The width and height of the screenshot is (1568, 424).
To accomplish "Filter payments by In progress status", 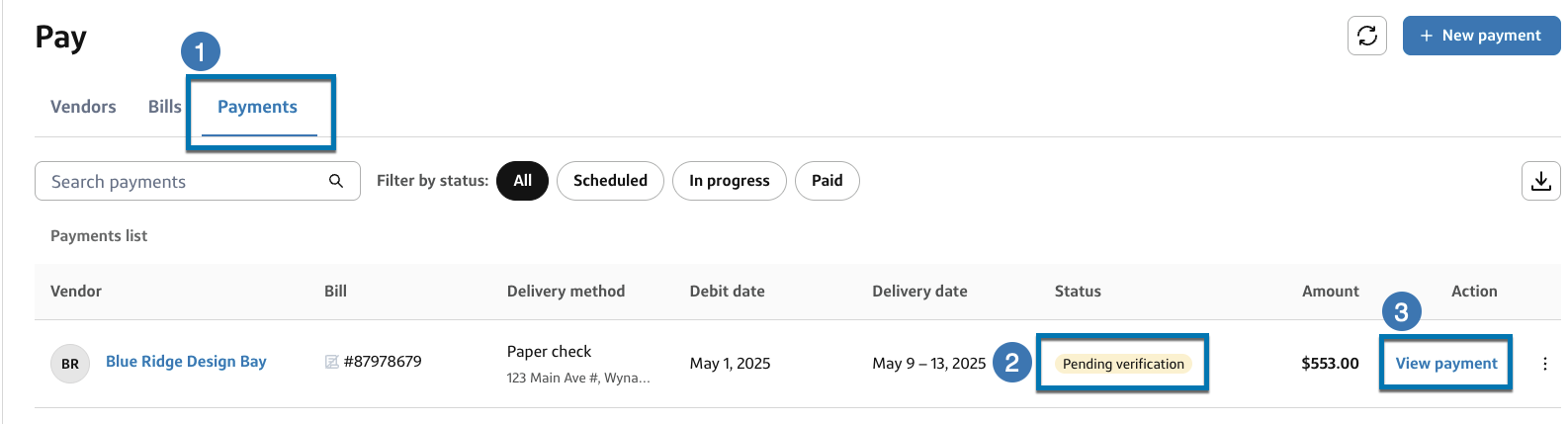I will point(729,181).
